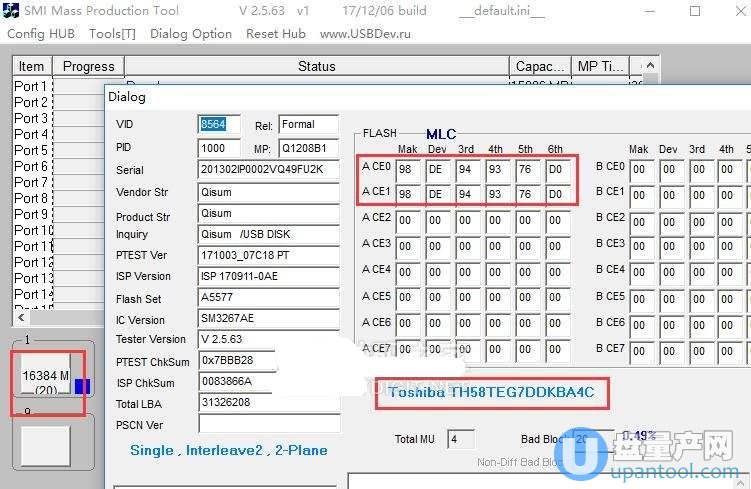
Task: Maximize the SMI Mass Production Tool window
Action: pos(695,11)
